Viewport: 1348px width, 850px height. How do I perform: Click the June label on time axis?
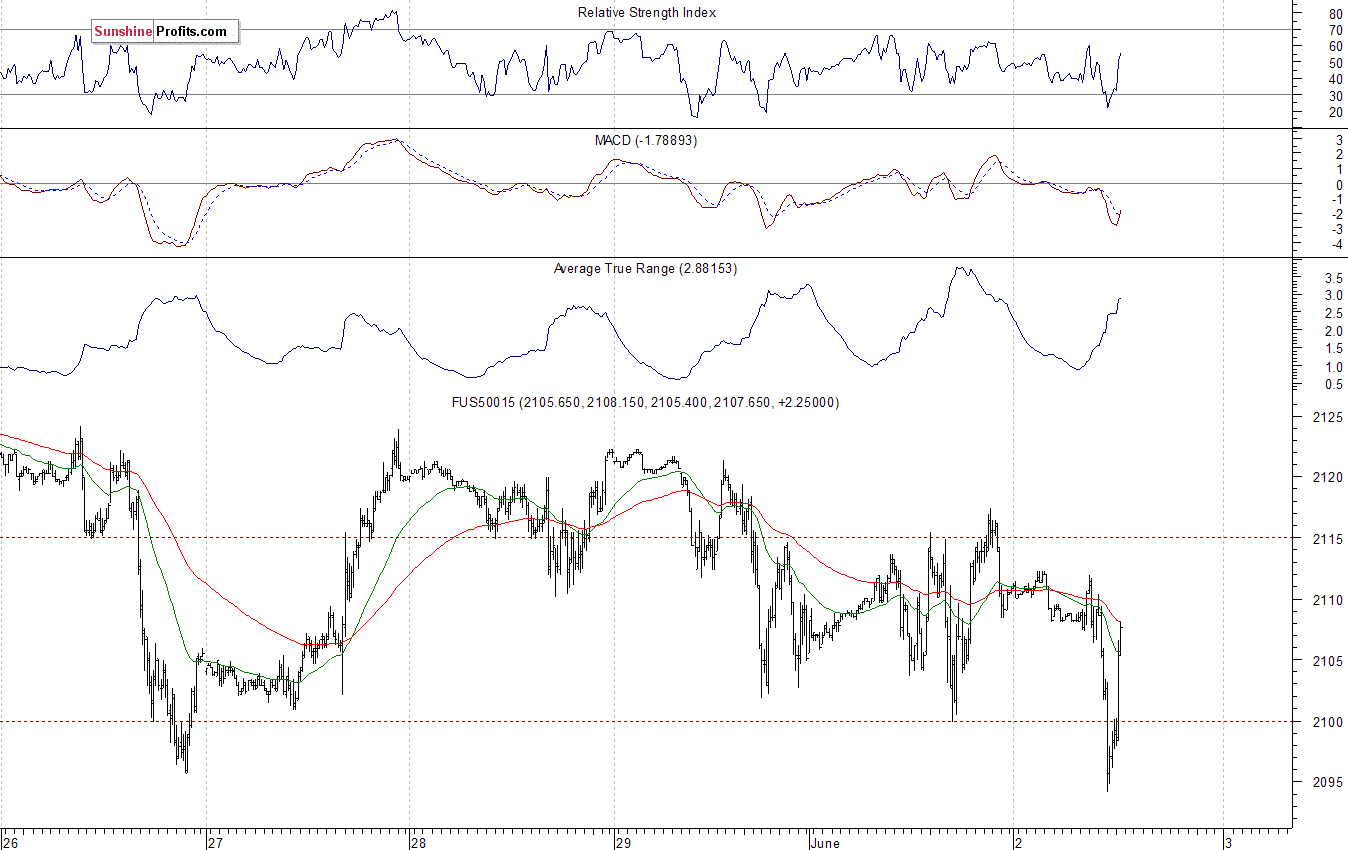pyautogui.click(x=826, y=842)
